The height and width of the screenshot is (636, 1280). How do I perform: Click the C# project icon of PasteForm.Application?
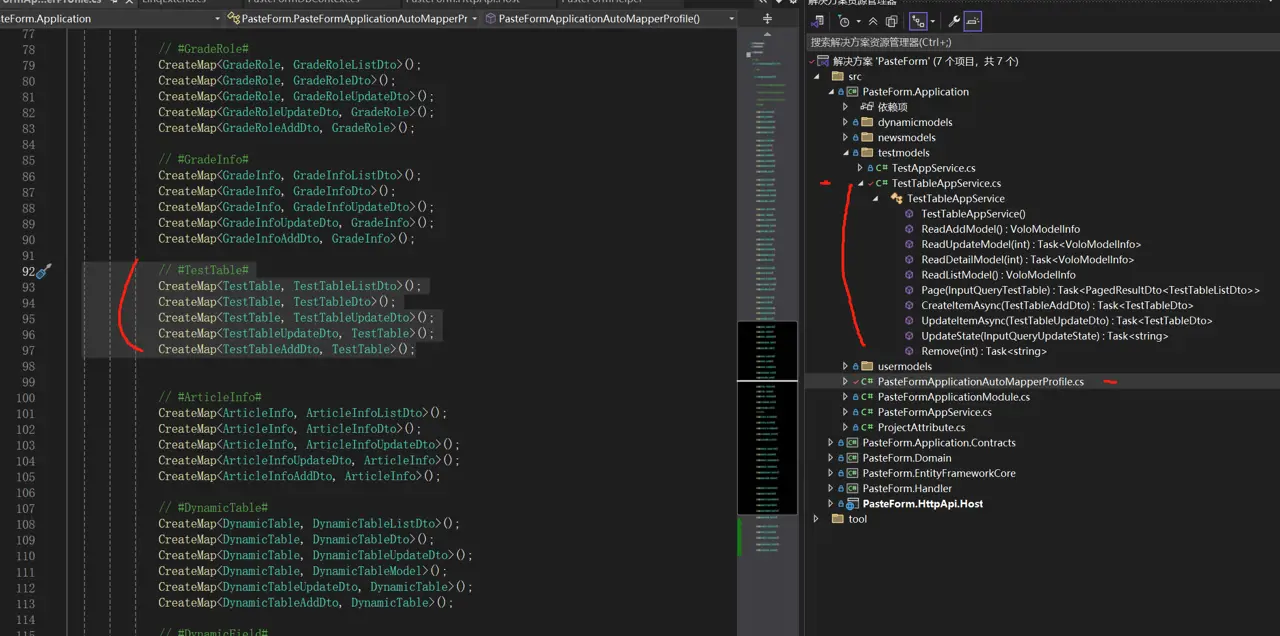853,92
